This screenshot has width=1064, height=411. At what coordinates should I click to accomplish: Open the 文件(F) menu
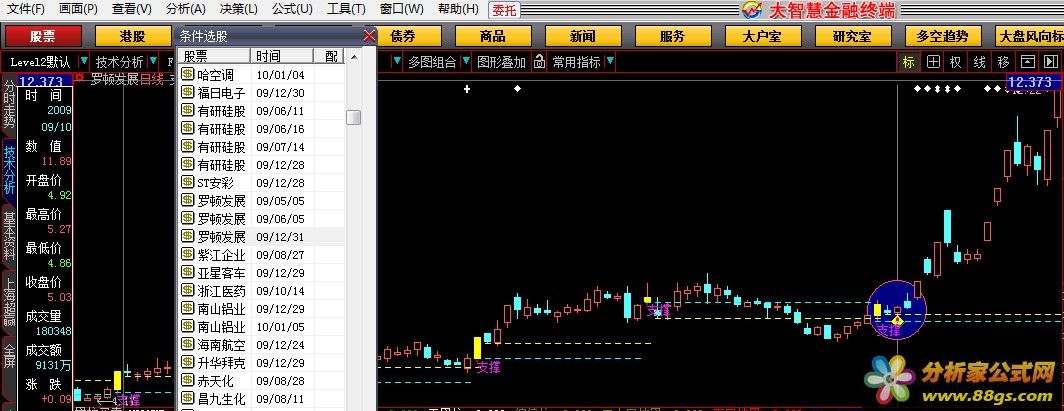point(26,9)
